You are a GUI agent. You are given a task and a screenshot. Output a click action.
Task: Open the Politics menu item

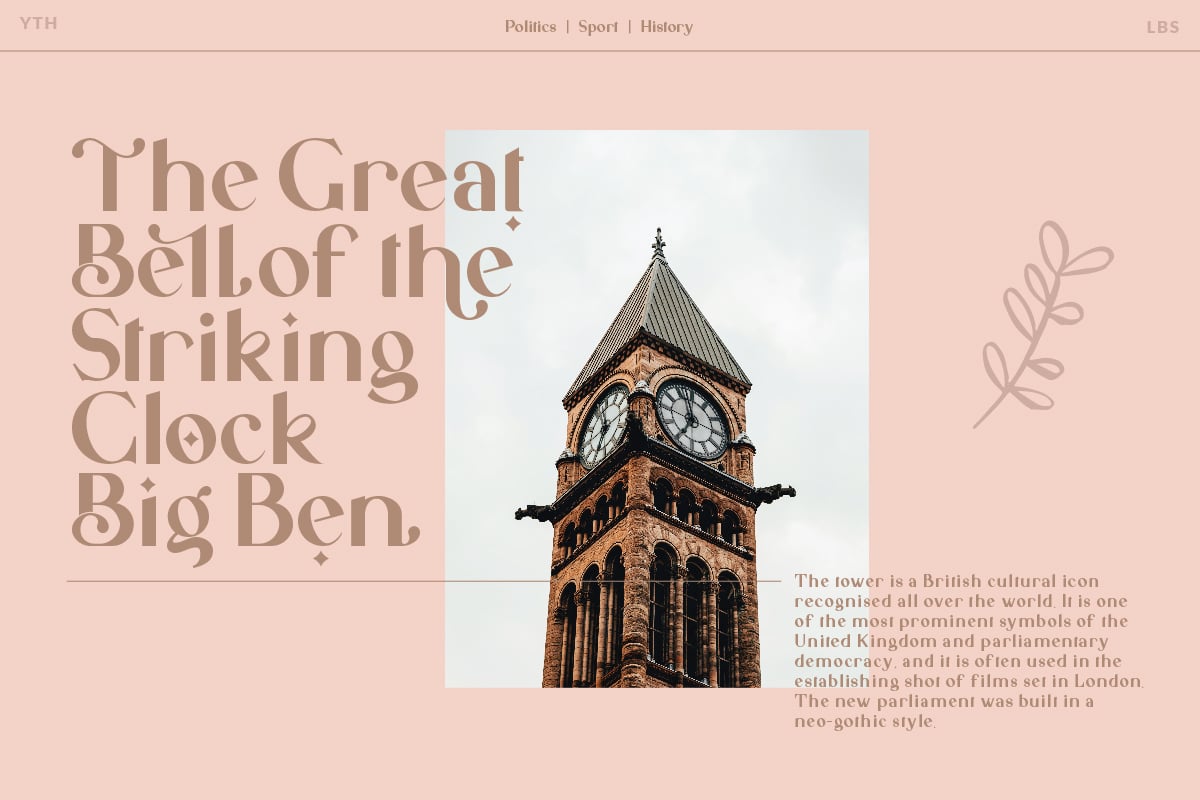click(530, 27)
